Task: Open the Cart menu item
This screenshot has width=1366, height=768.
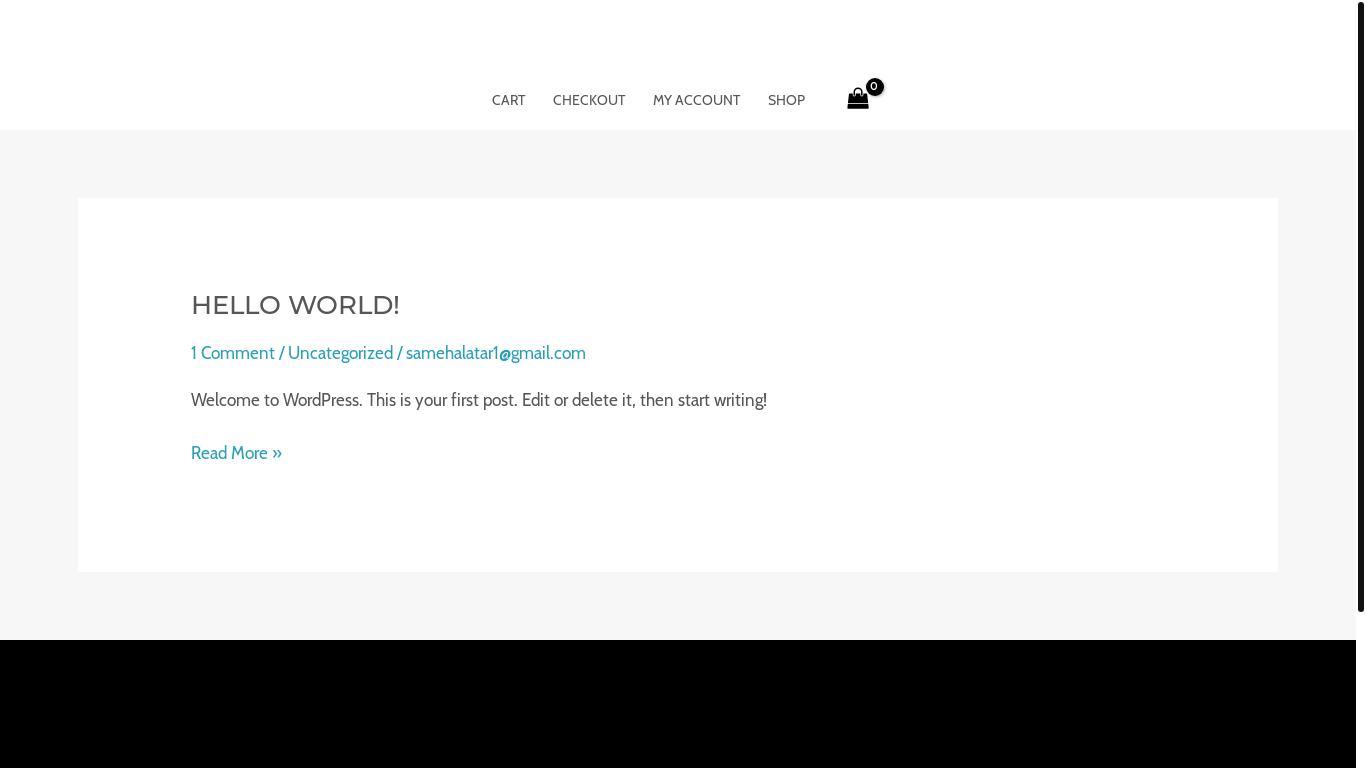Action: 508,100
